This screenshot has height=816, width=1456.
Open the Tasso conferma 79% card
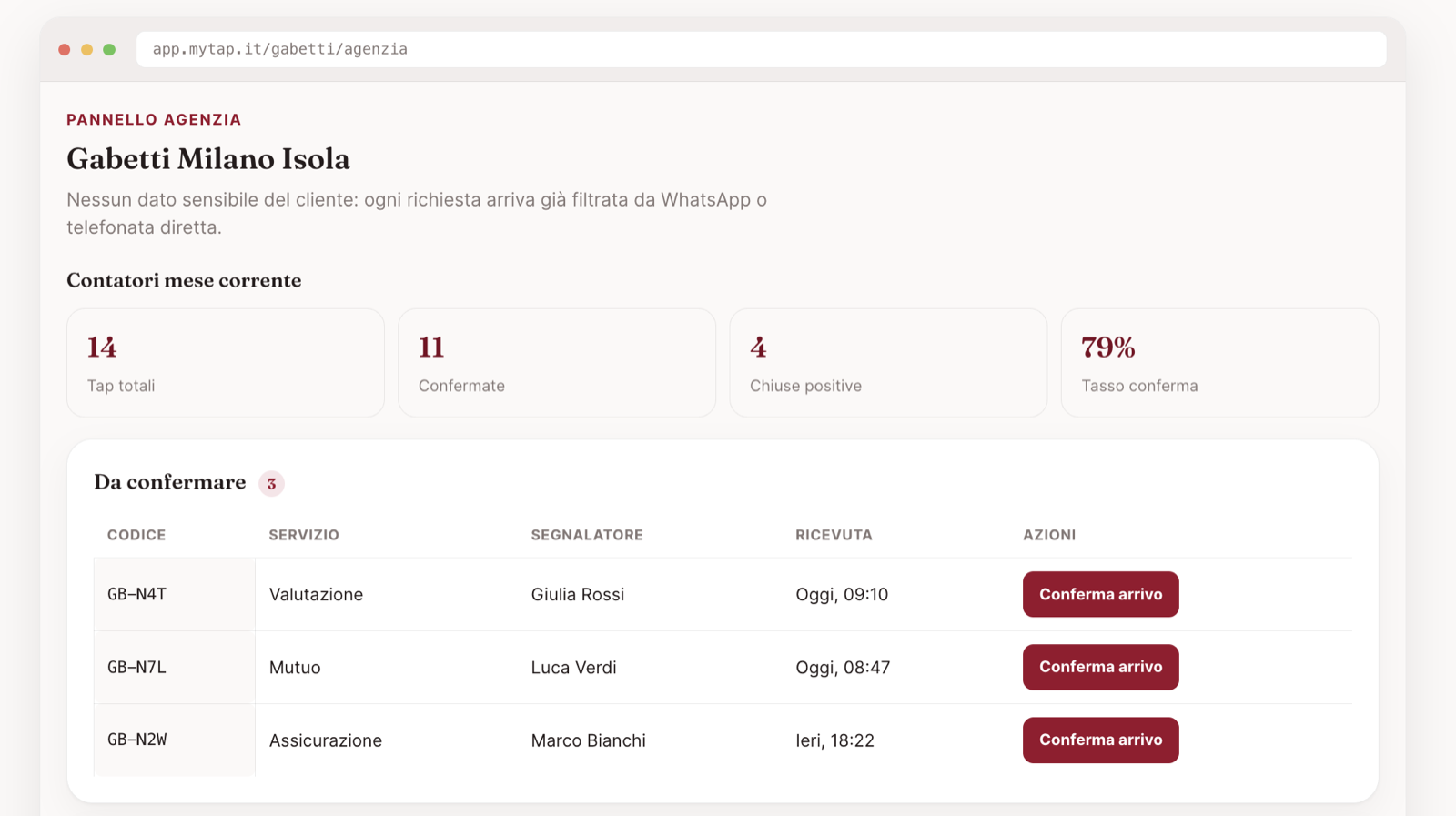click(1219, 363)
